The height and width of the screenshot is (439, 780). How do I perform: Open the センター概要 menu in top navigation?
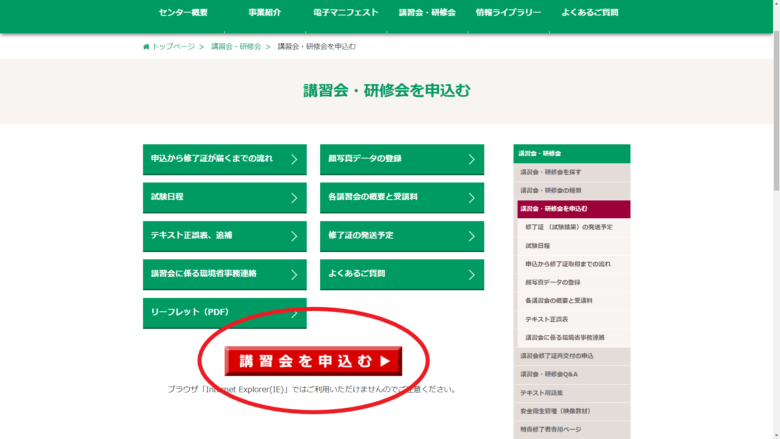click(x=183, y=13)
